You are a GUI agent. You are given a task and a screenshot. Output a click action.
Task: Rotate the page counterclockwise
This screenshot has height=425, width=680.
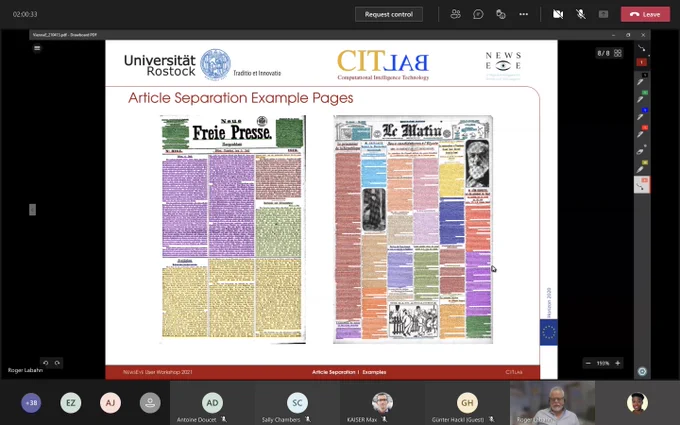point(46,363)
